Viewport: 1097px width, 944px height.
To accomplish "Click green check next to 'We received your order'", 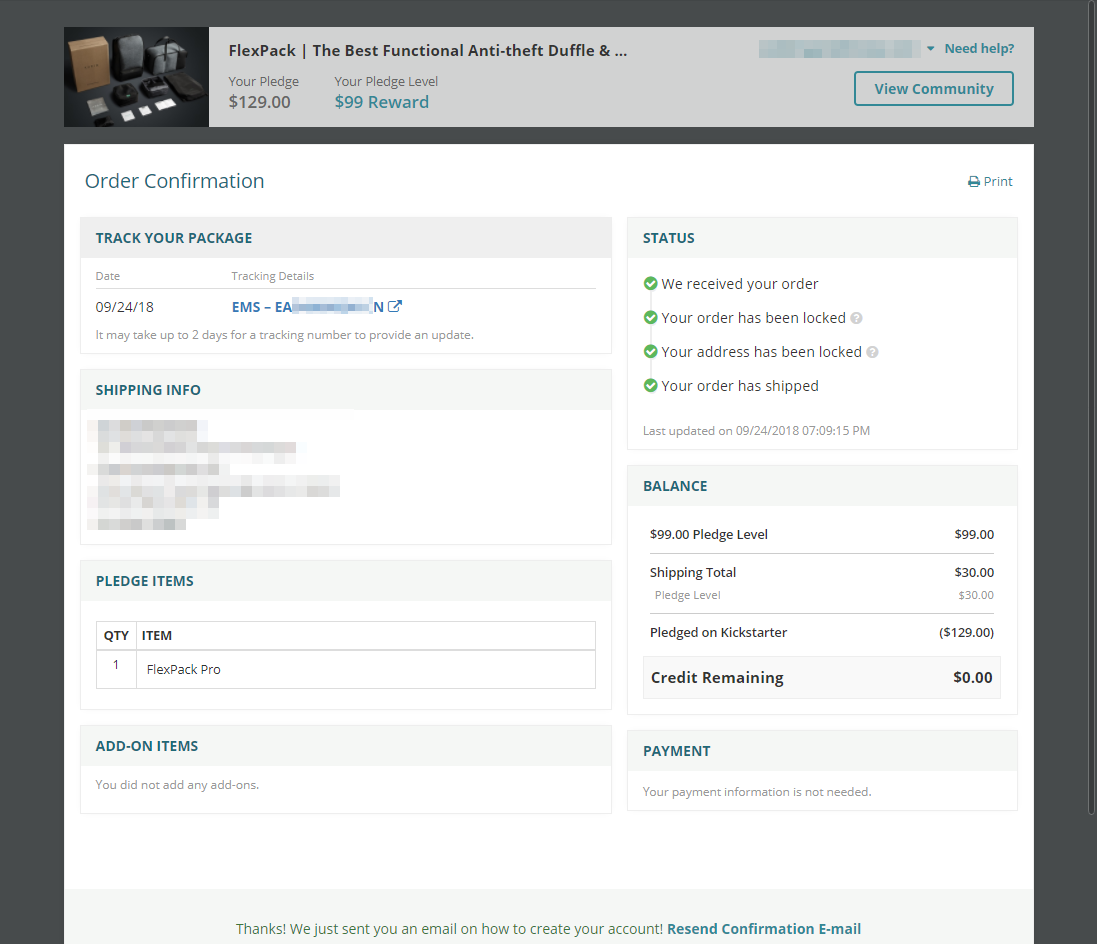I will tap(651, 283).
